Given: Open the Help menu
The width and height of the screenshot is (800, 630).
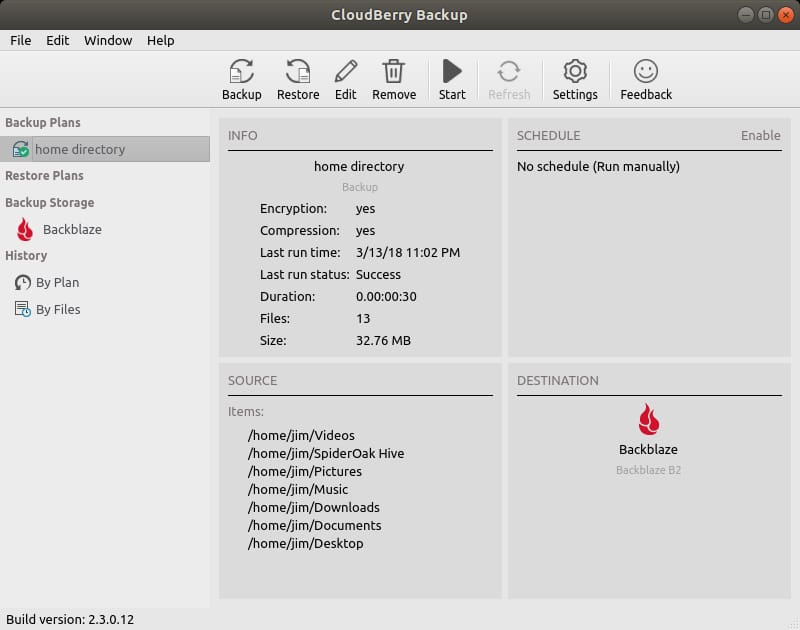Looking at the screenshot, I should (160, 40).
